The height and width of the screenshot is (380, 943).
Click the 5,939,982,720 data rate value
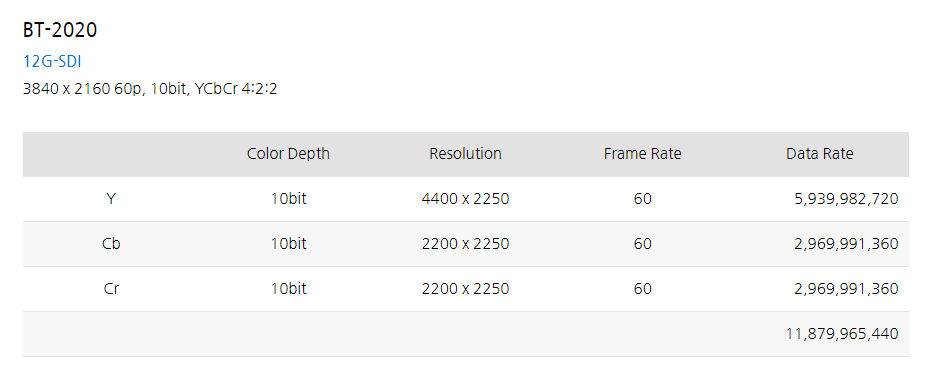(846, 200)
